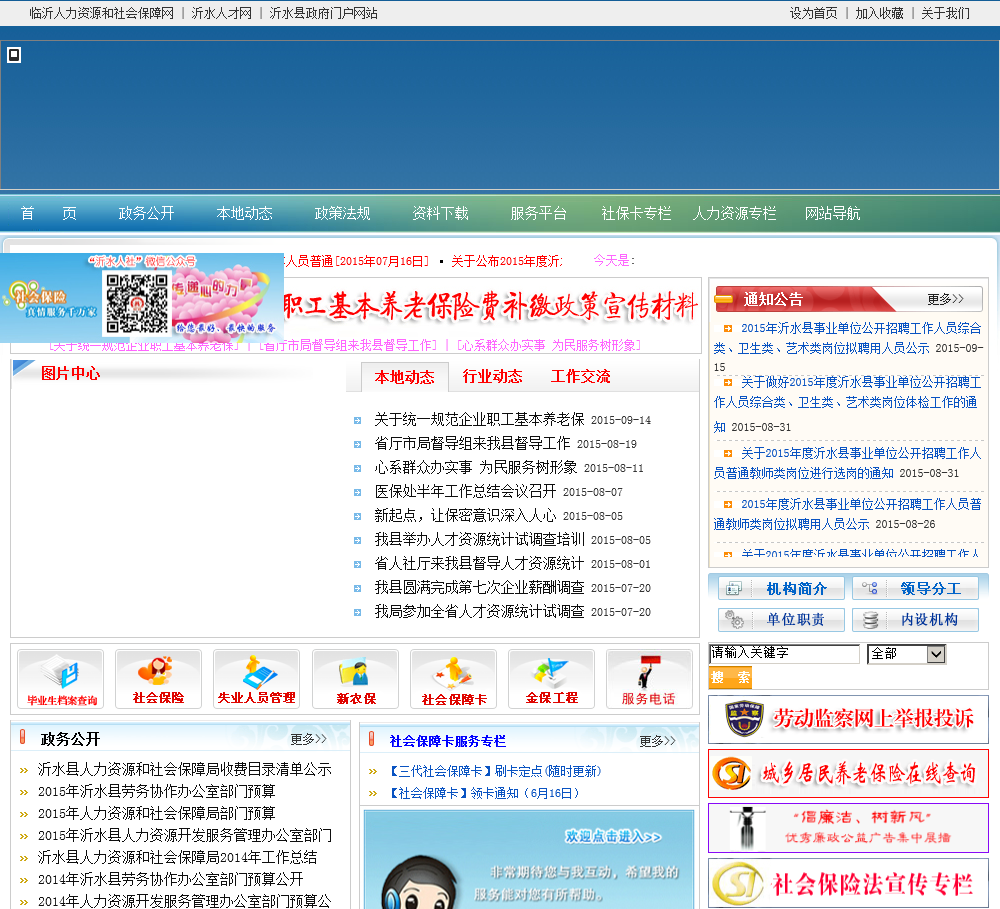Click the 领导分工 icon button
Viewport: 1000px width, 909px height.
tap(915, 588)
